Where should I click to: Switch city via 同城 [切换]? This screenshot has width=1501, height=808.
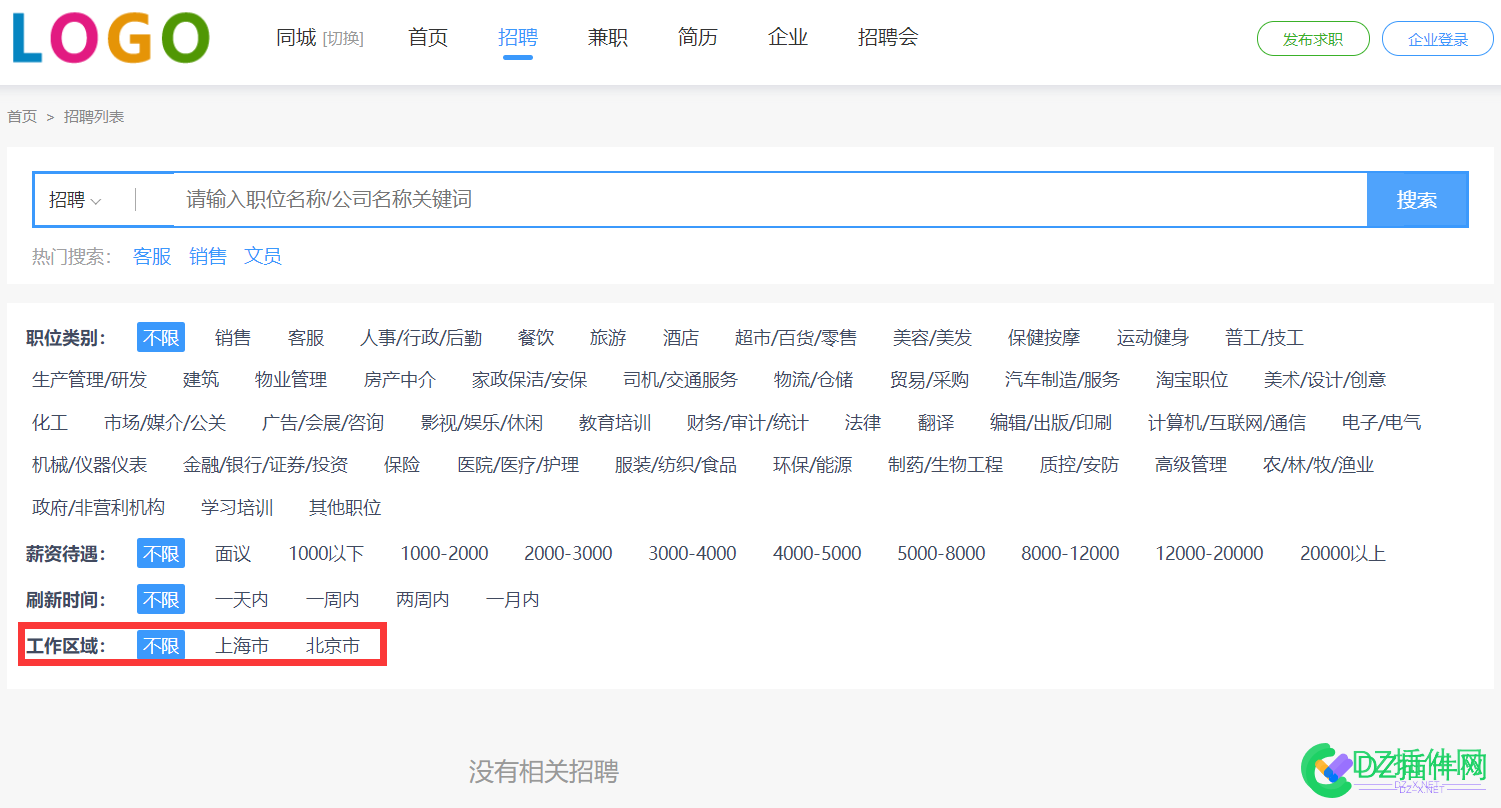[320, 38]
